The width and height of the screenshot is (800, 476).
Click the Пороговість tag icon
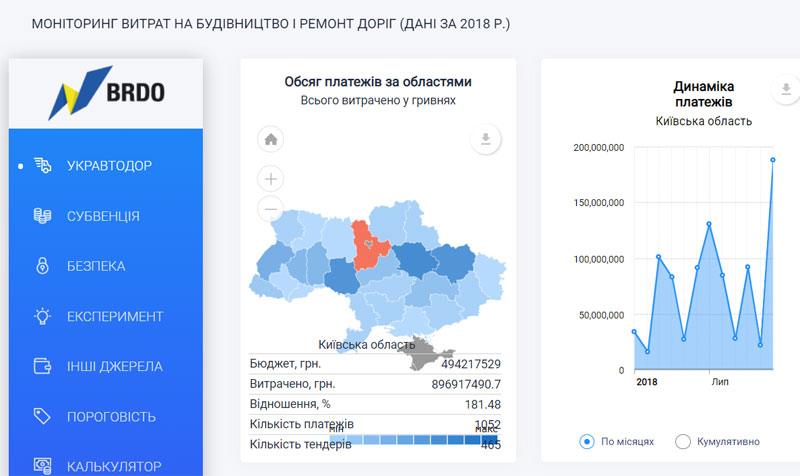point(42,415)
